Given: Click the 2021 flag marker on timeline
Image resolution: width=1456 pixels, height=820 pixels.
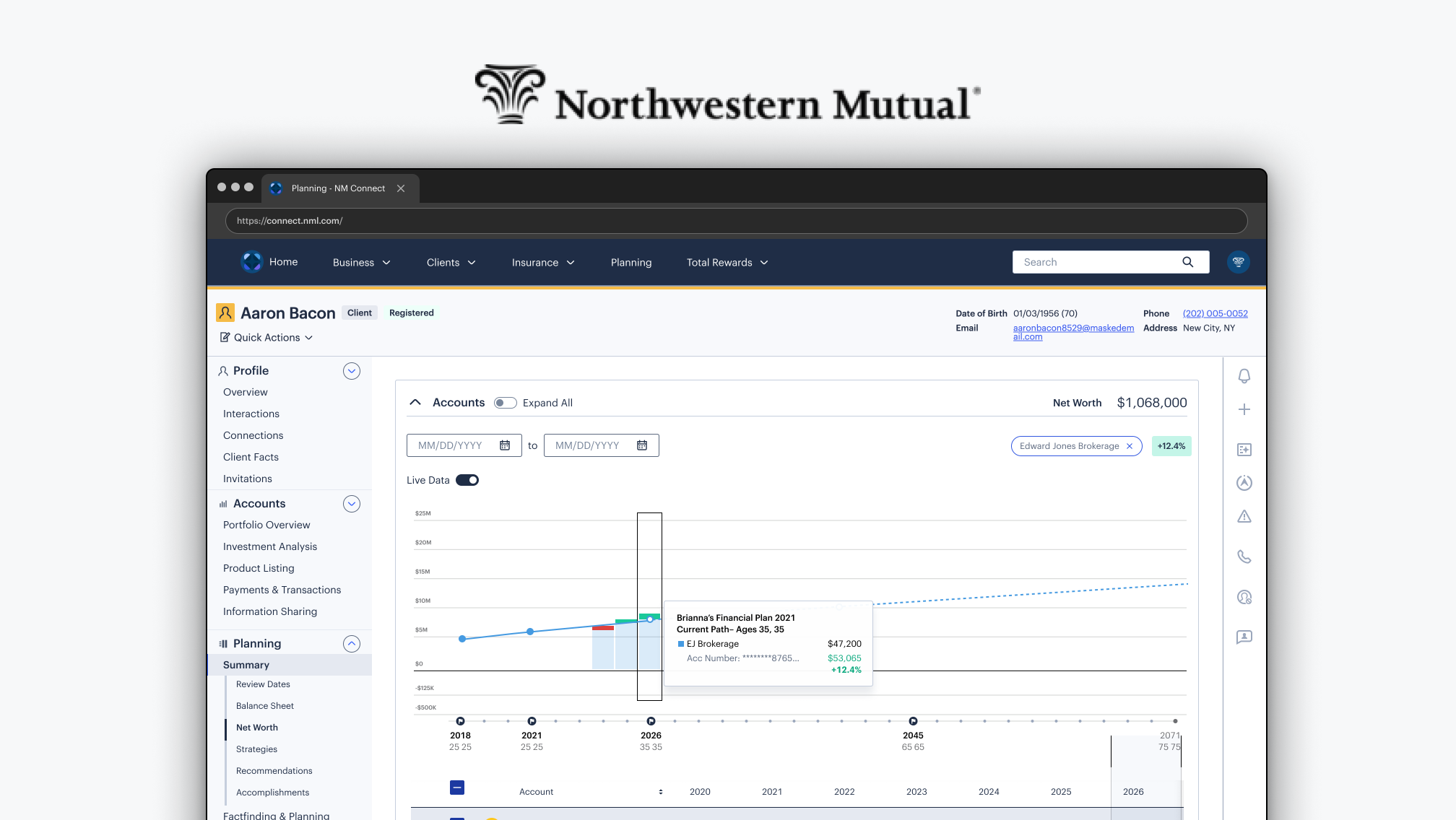Looking at the screenshot, I should [x=532, y=721].
